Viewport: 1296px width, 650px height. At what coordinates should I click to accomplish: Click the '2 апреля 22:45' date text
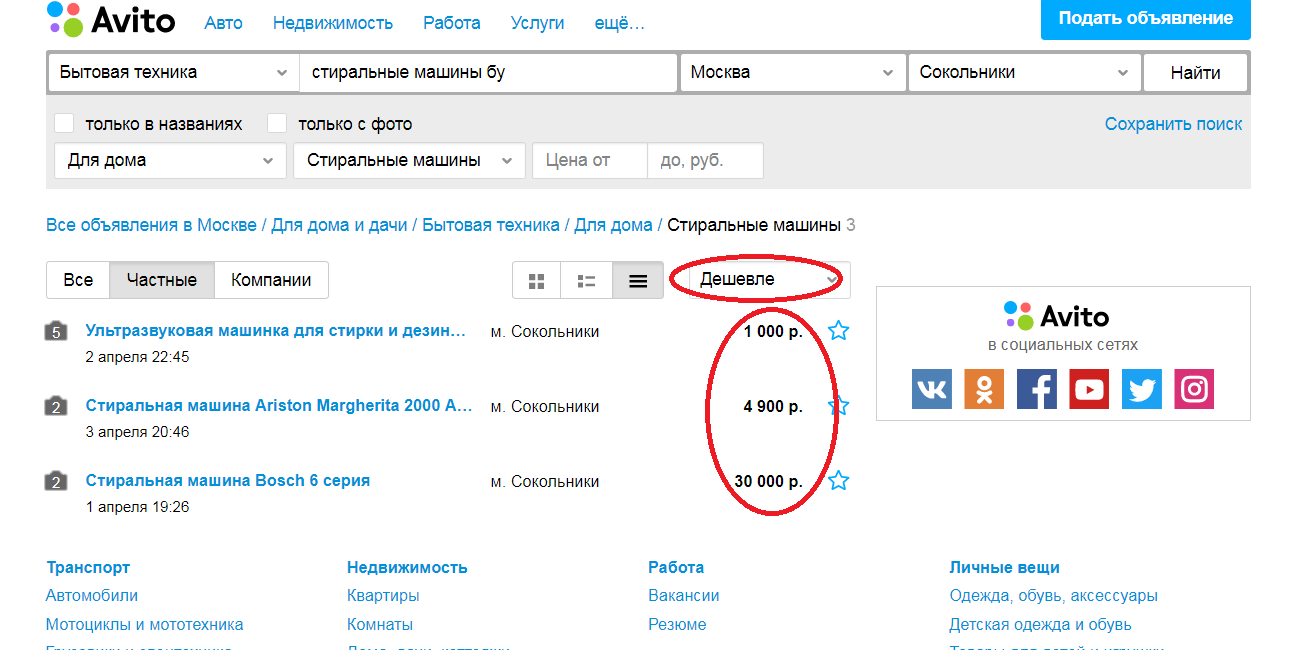click(137, 357)
